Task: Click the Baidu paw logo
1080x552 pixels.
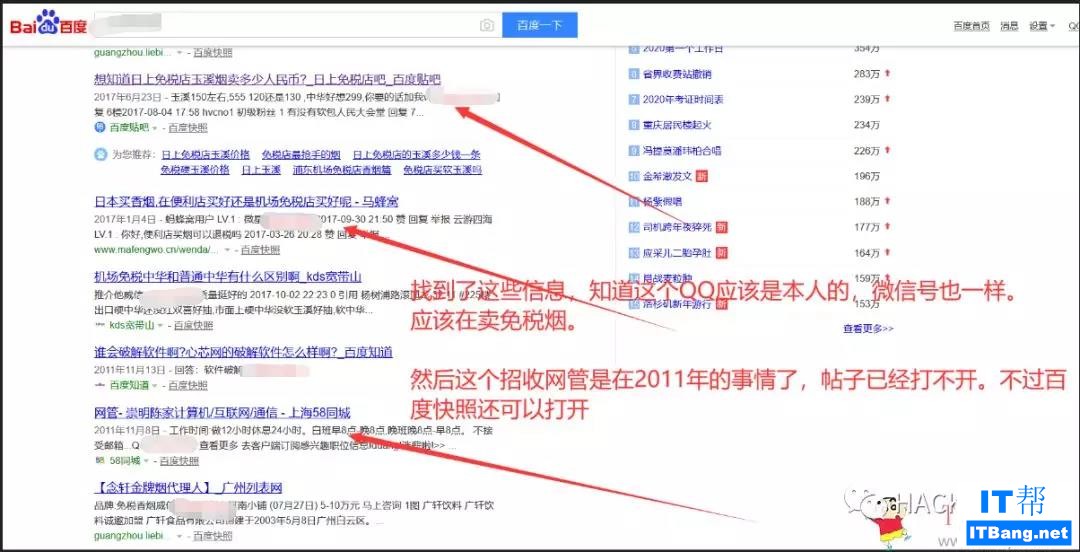Action: [x=48, y=25]
